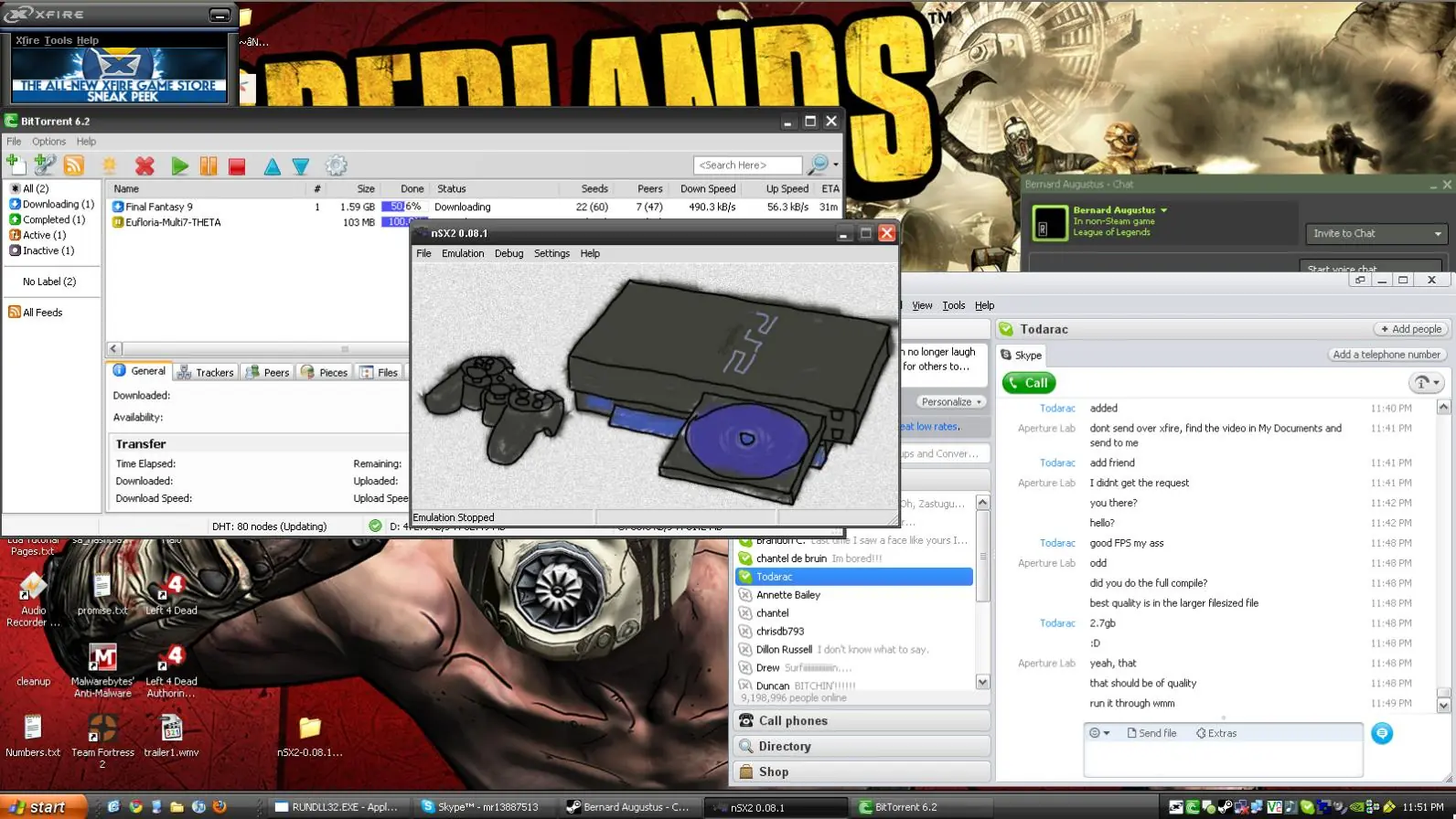Viewport: 1456px width, 819px height.
Task: Expand the Personalize dropdown in Skype
Action: [x=951, y=401]
